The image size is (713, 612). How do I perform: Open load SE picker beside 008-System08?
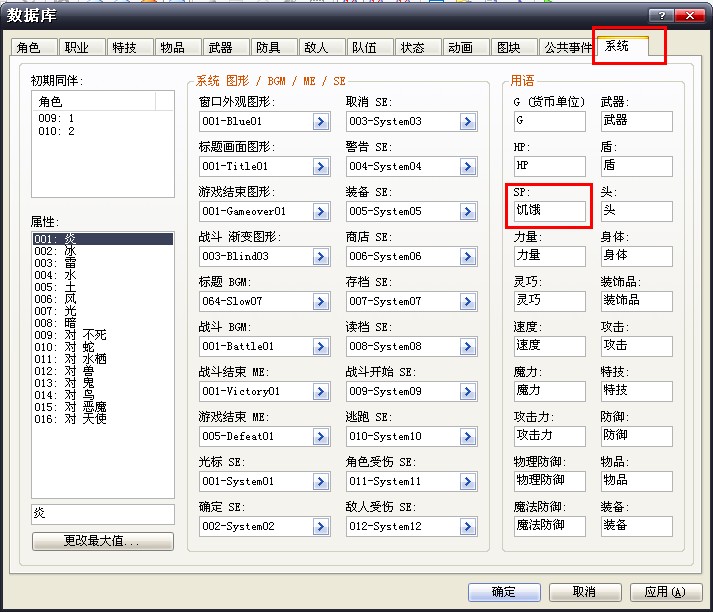468,346
